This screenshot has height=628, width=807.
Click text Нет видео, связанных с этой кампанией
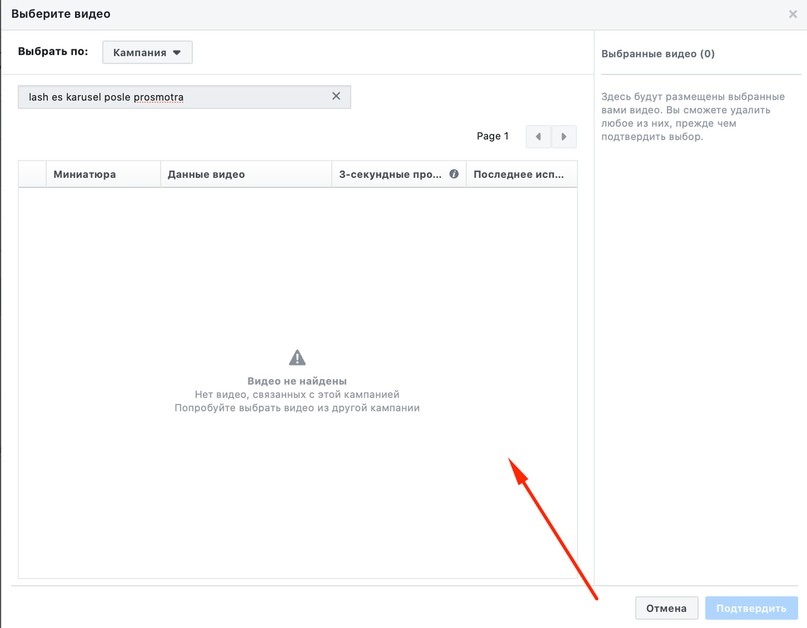point(297,394)
